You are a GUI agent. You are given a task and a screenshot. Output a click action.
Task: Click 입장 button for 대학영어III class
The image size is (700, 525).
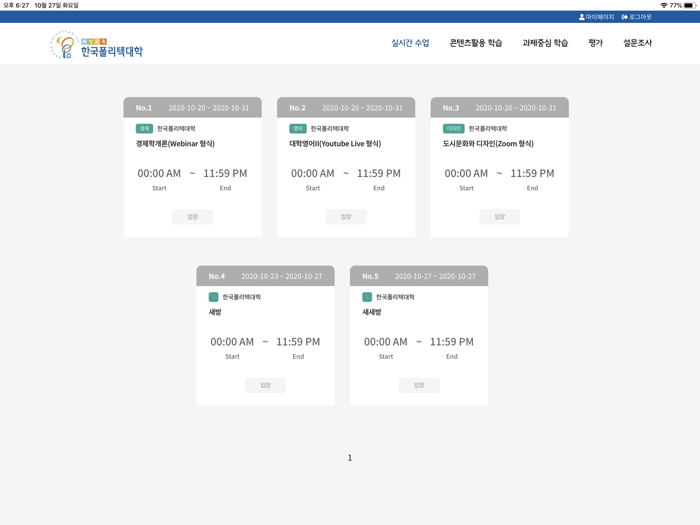coord(346,217)
